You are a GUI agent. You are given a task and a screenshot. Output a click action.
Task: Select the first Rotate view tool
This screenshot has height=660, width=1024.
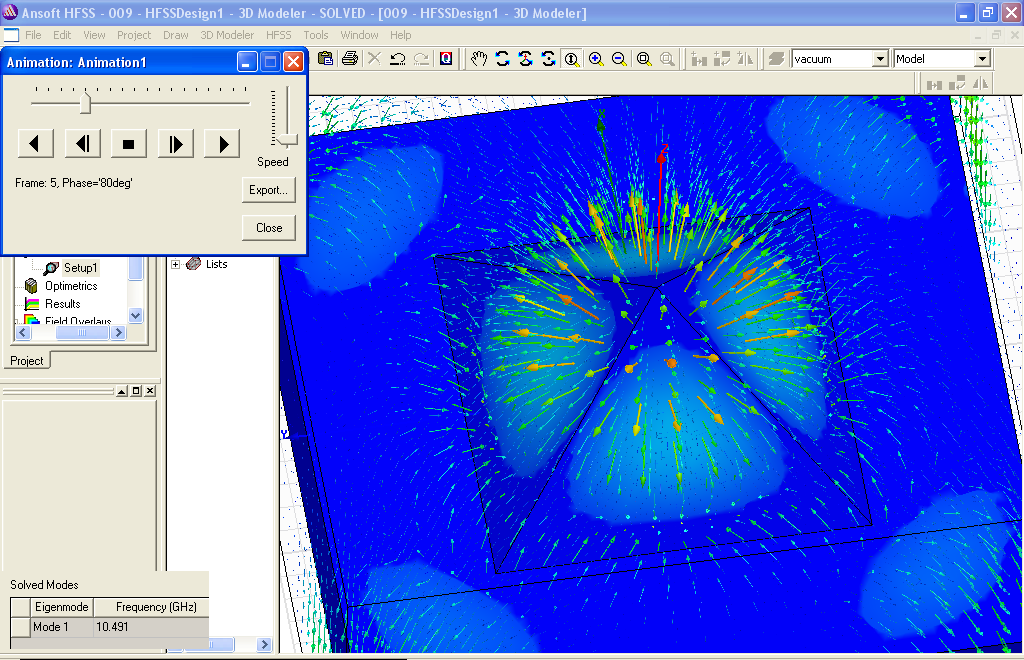pyautogui.click(x=502, y=59)
